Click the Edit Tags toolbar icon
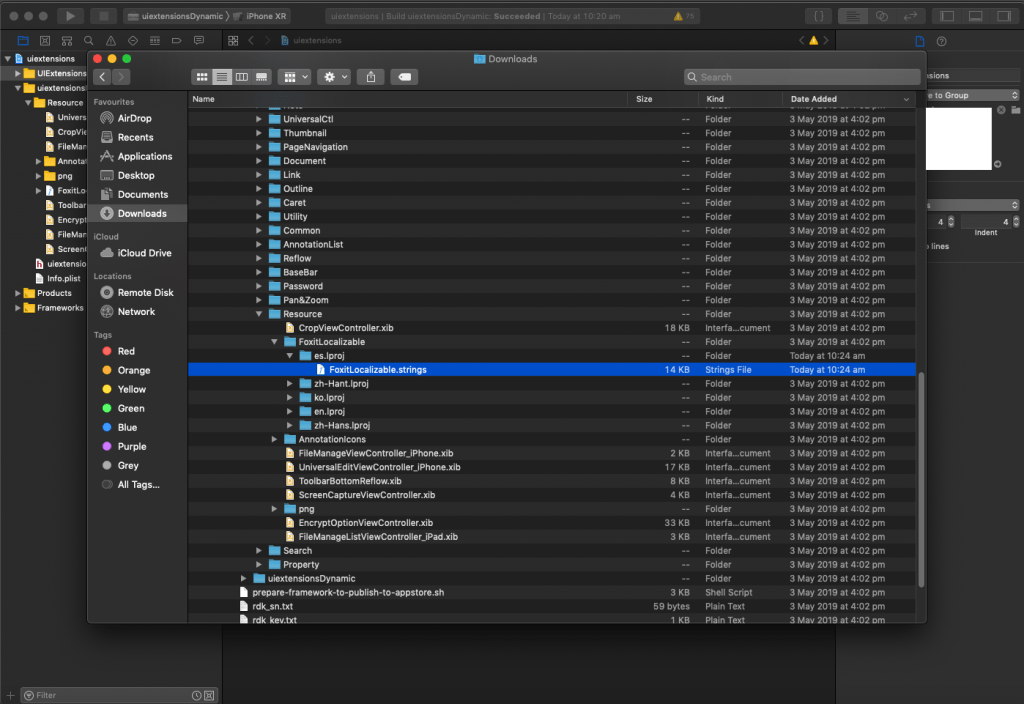The height and width of the screenshot is (704, 1024). 405,77
